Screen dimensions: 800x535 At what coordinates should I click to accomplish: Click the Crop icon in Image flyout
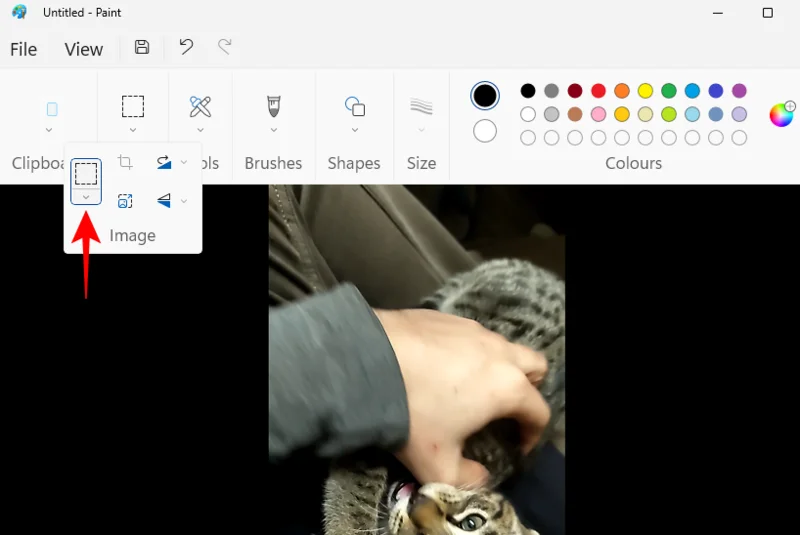(125, 162)
